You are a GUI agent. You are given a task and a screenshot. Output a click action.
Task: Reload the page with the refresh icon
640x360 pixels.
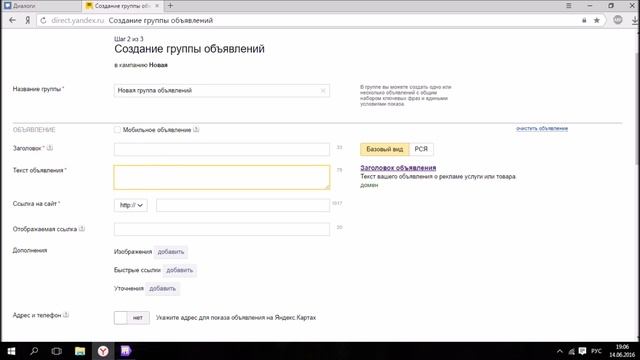43,20
